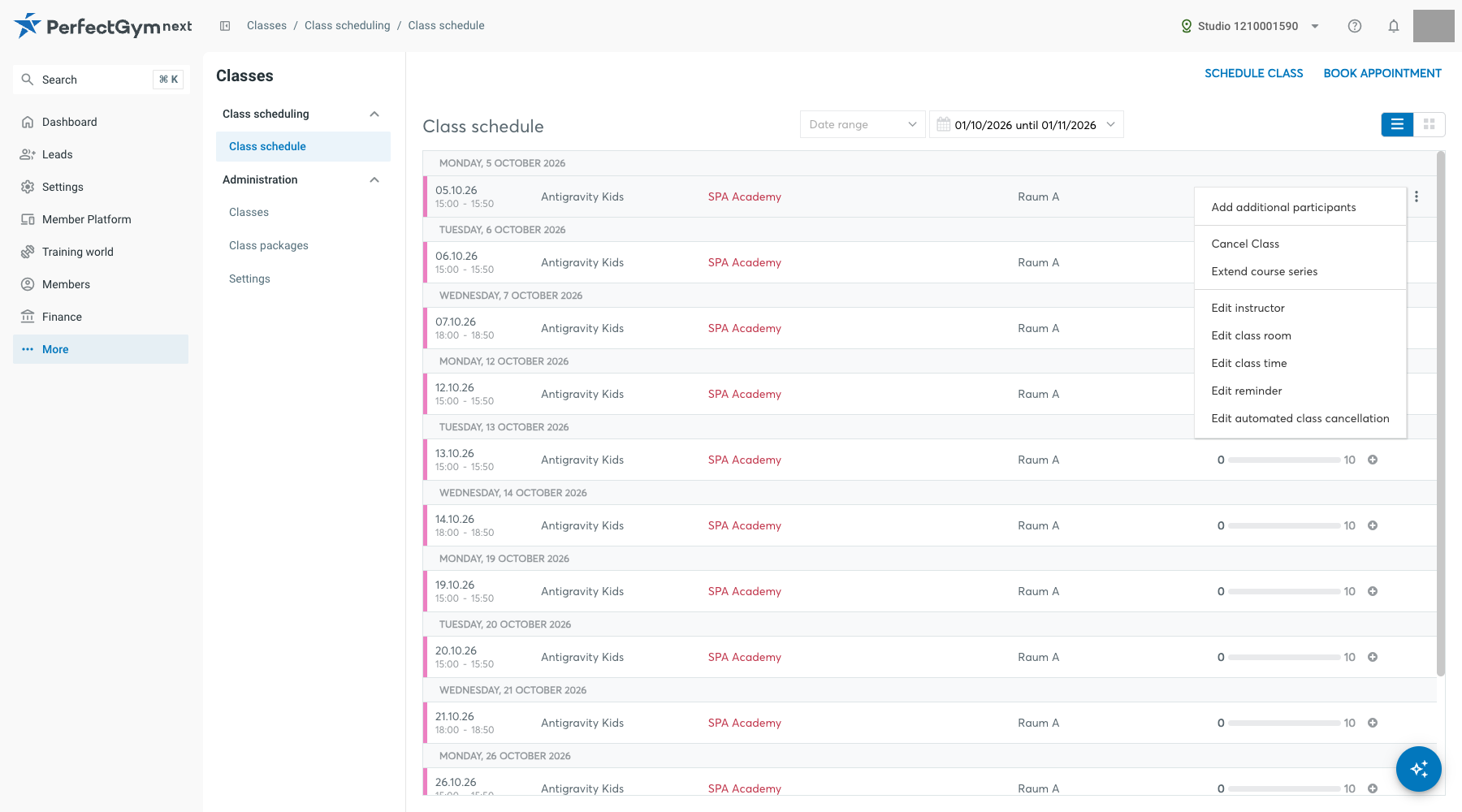Click the BOOK APPOINTMENT button
This screenshot has width=1462, height=812.
(x=1382, y=73)
